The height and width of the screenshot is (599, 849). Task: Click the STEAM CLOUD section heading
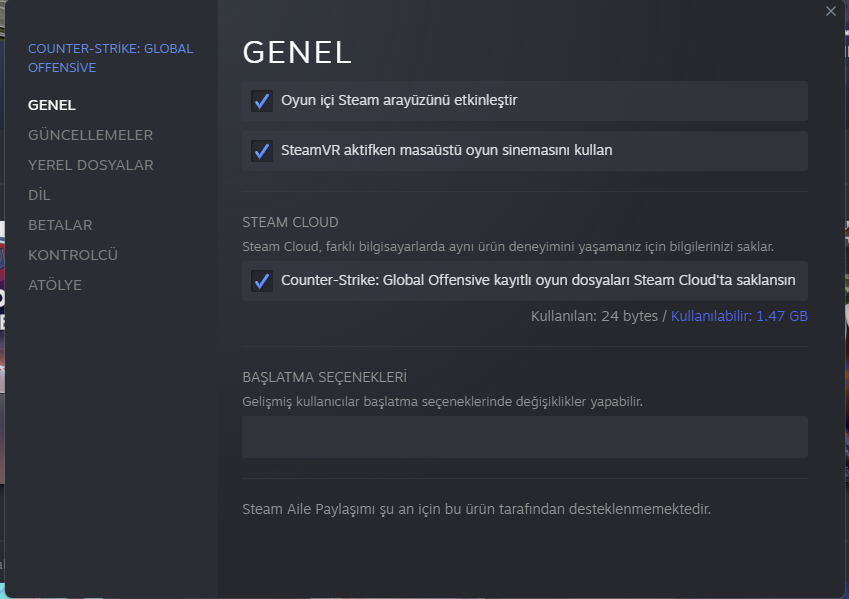[x=290, y=222]
